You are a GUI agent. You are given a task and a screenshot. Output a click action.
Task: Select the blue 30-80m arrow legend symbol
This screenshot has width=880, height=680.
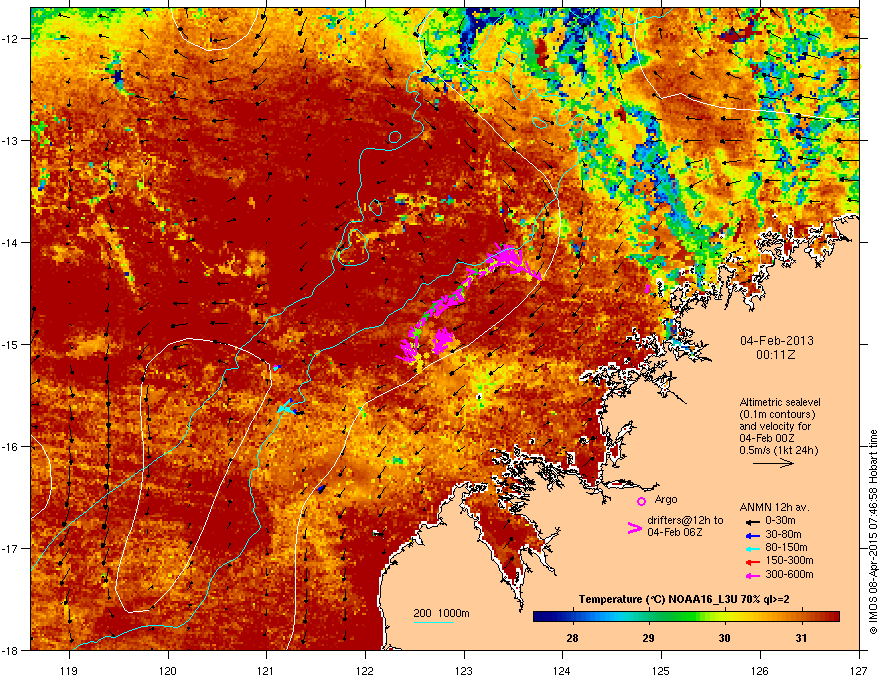tap(752, 535)
